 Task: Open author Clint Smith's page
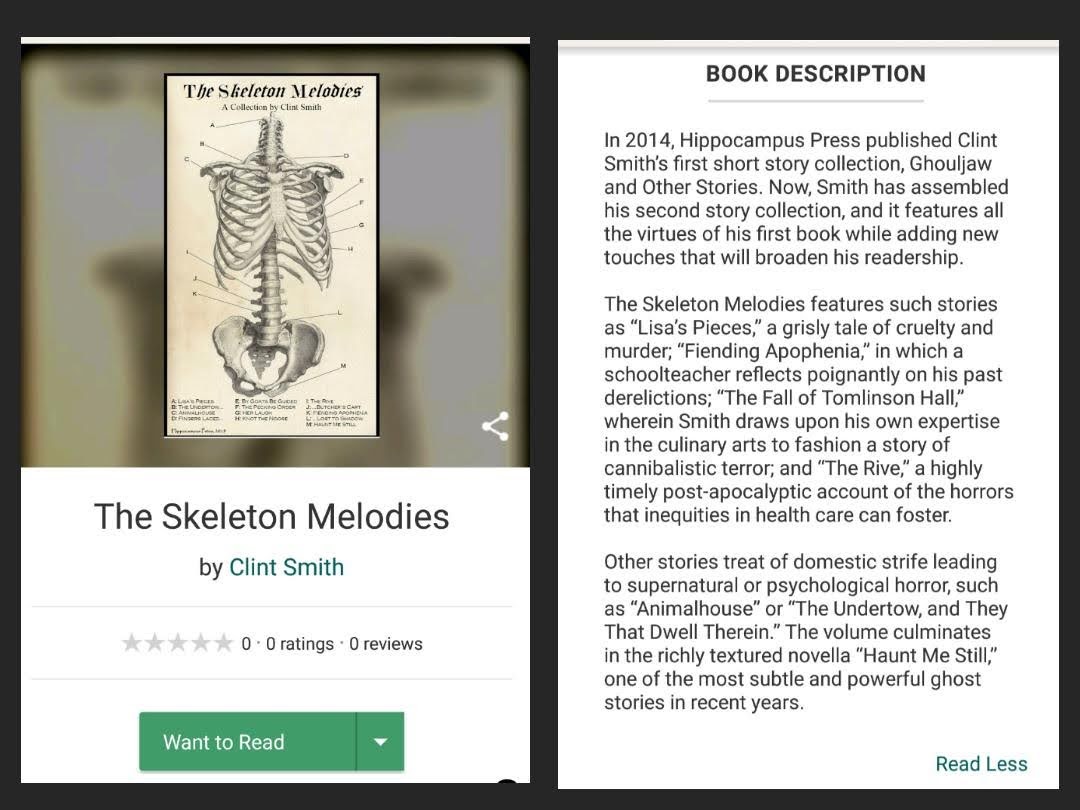(x=287, y=567)
